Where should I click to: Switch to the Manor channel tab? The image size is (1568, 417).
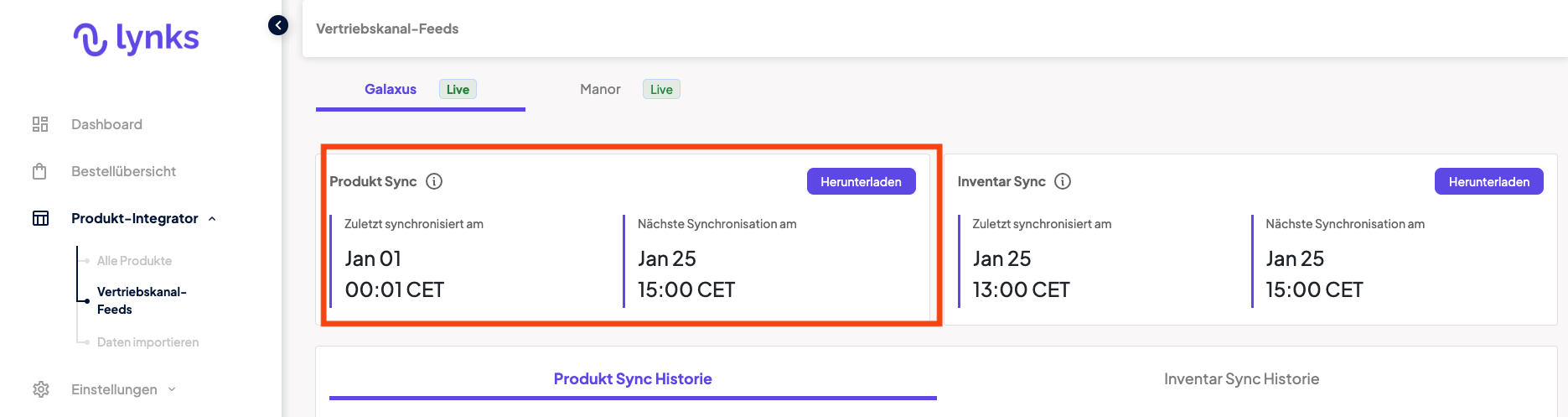(600, 89)
